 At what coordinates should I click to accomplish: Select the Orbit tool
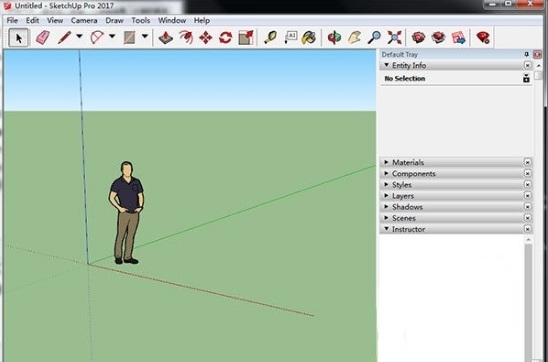click(334, 37)
